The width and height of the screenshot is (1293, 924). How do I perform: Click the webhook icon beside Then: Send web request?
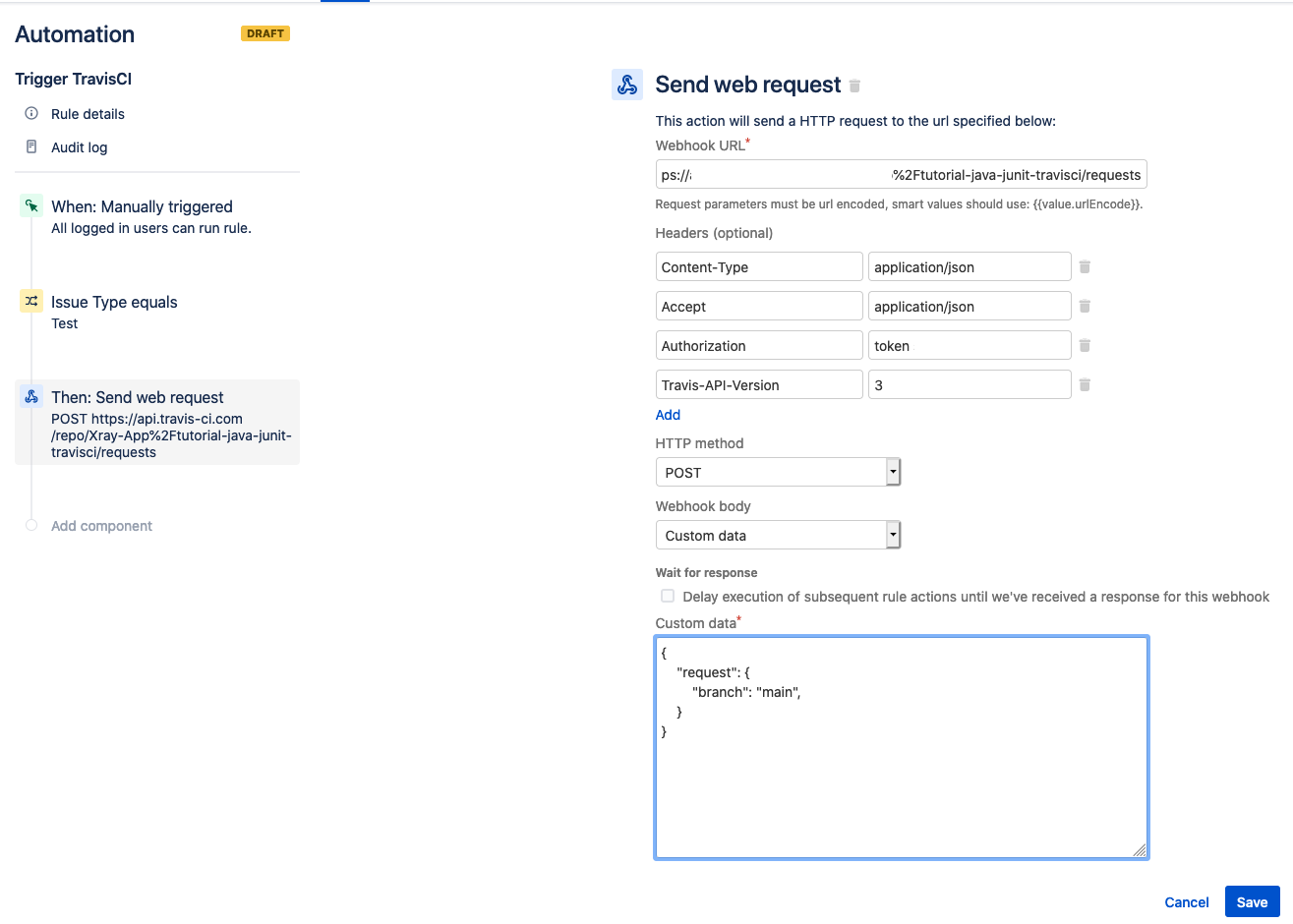[31, 396]
